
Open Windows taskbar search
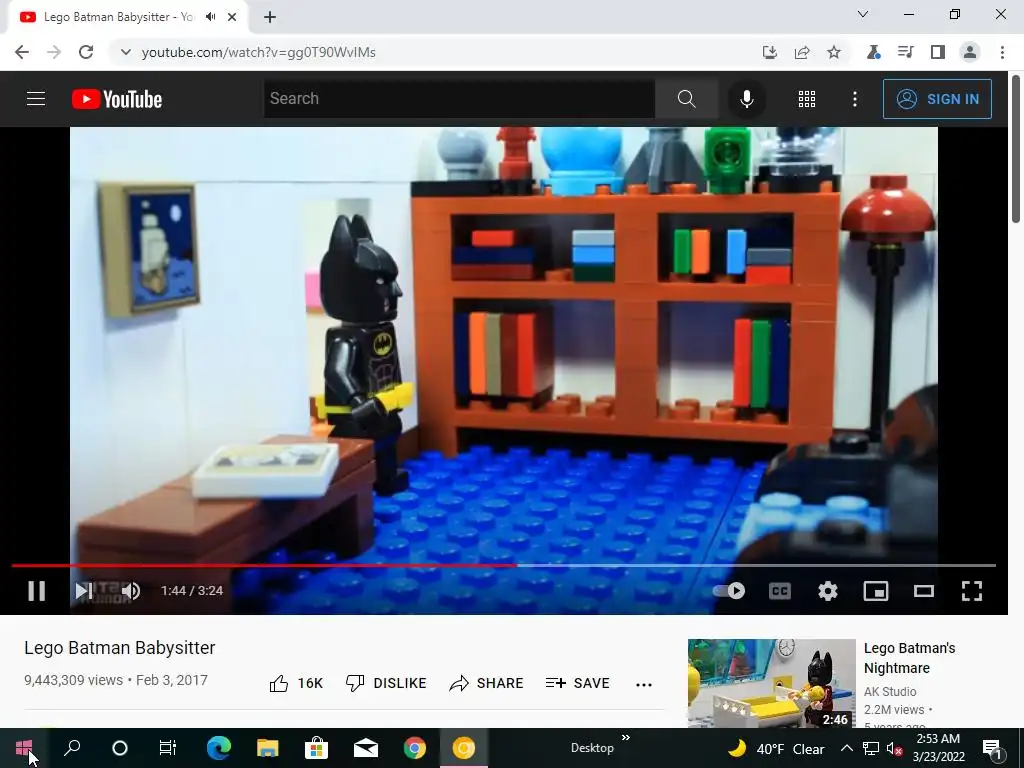tap(72, 748)
